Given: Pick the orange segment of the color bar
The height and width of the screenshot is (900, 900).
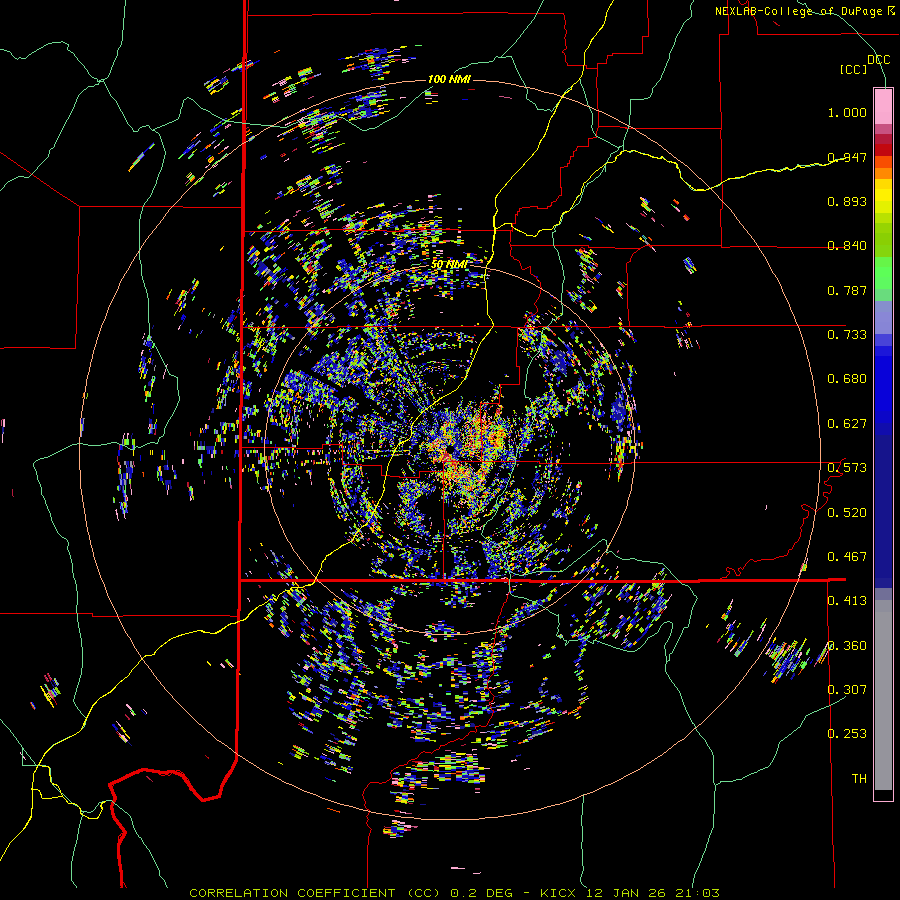Looking at the screenshot, I should (883, 168).
